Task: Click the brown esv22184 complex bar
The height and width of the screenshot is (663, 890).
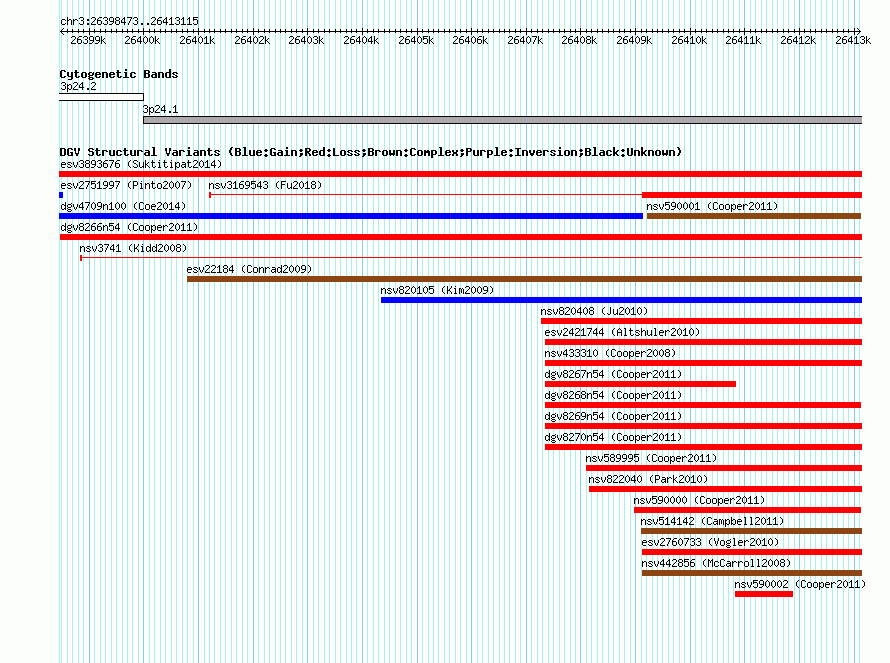Action: (x=524, y=279)
